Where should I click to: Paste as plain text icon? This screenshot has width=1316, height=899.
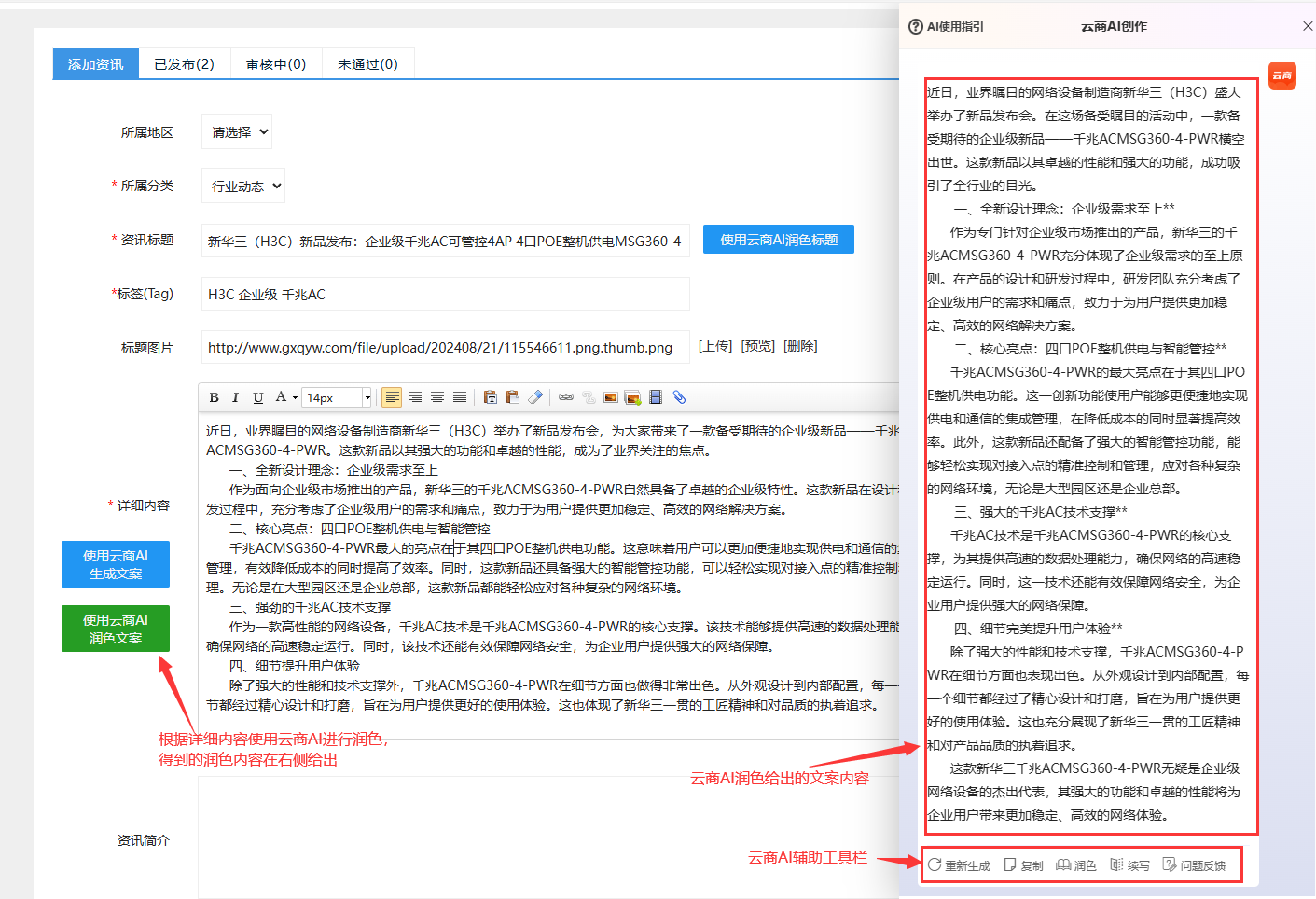coord(491,397)
